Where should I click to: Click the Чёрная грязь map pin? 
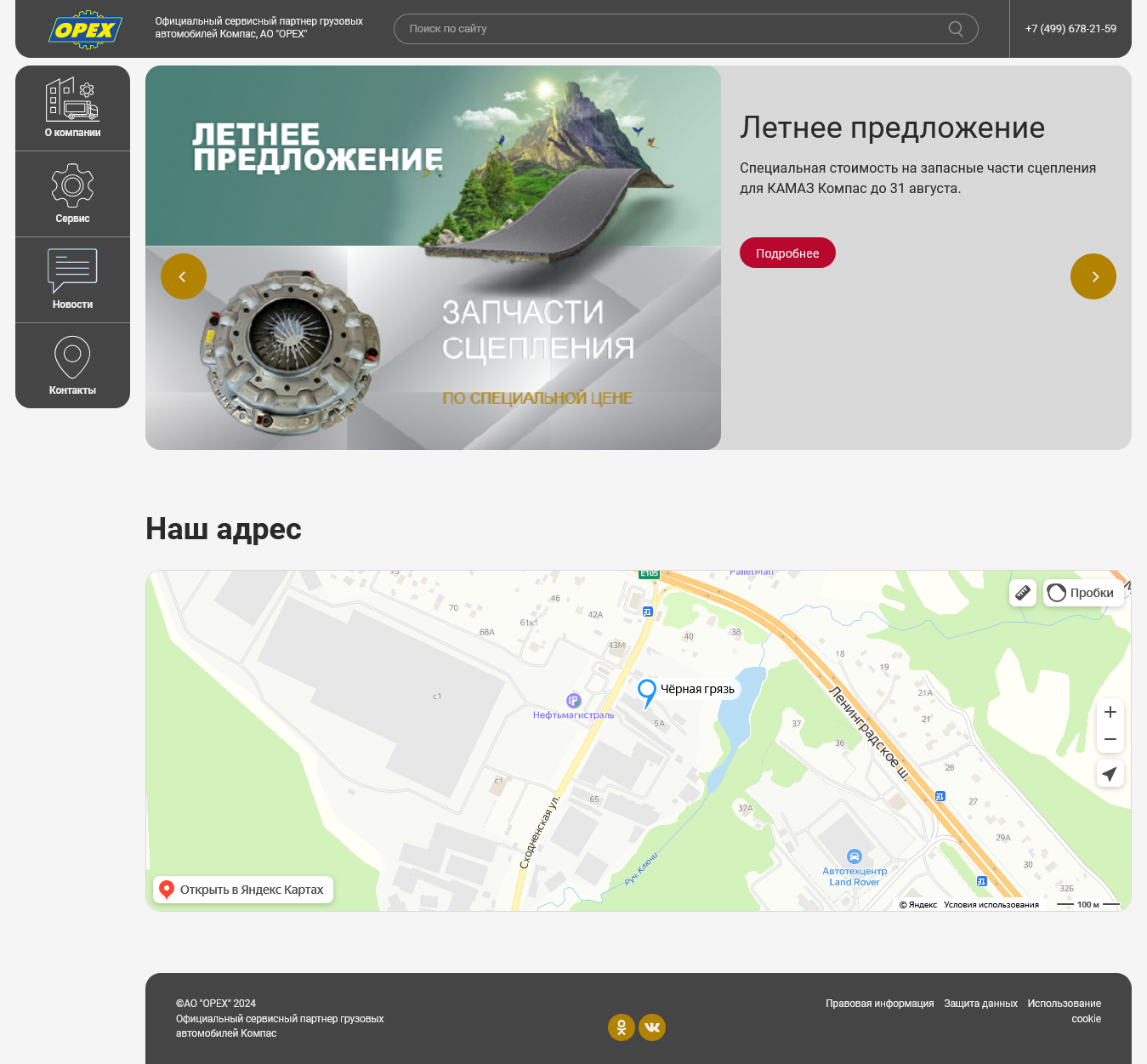tap(647, 691)
